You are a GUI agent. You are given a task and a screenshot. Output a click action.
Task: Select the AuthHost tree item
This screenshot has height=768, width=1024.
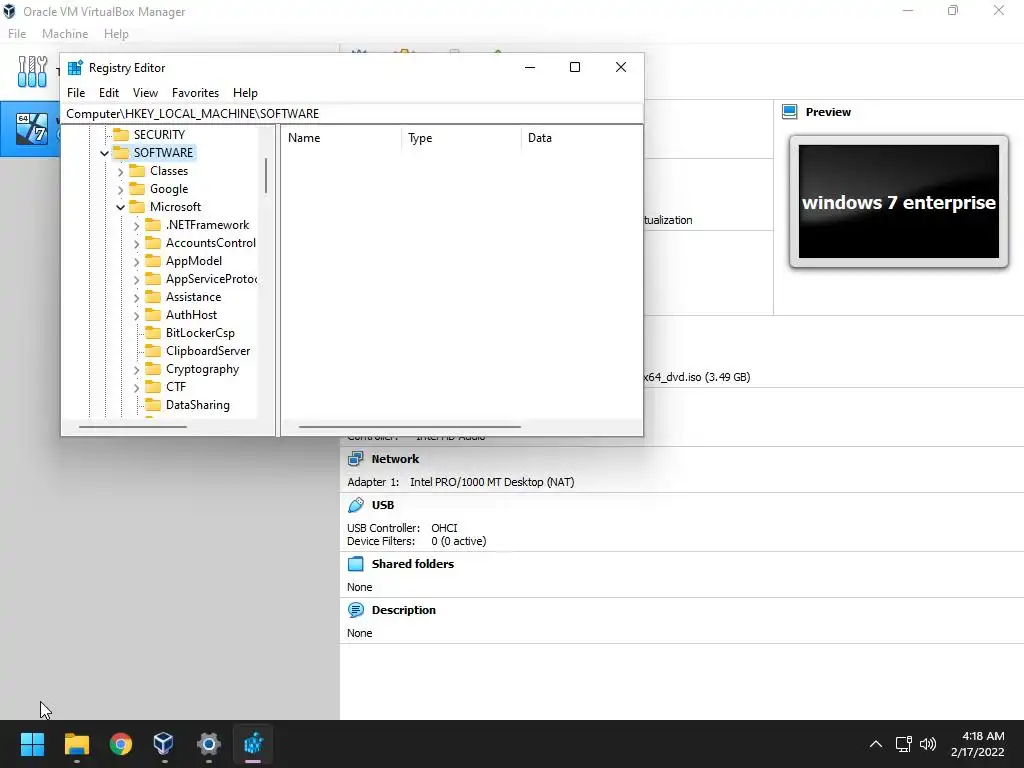191,315
